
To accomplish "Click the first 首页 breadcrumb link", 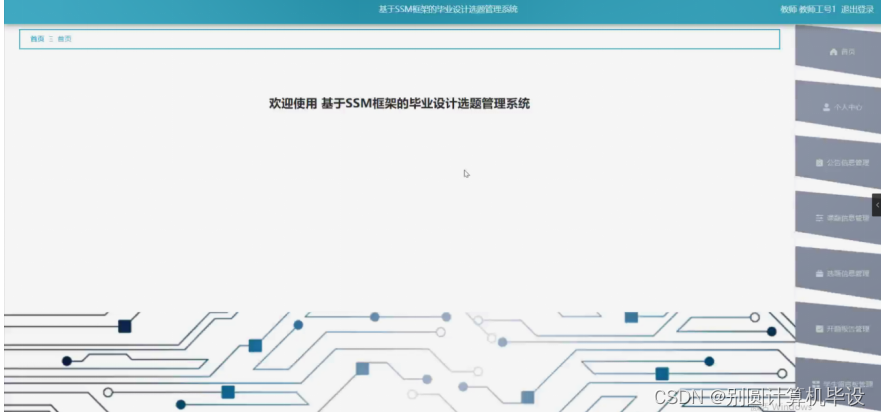I will [37, 39].
